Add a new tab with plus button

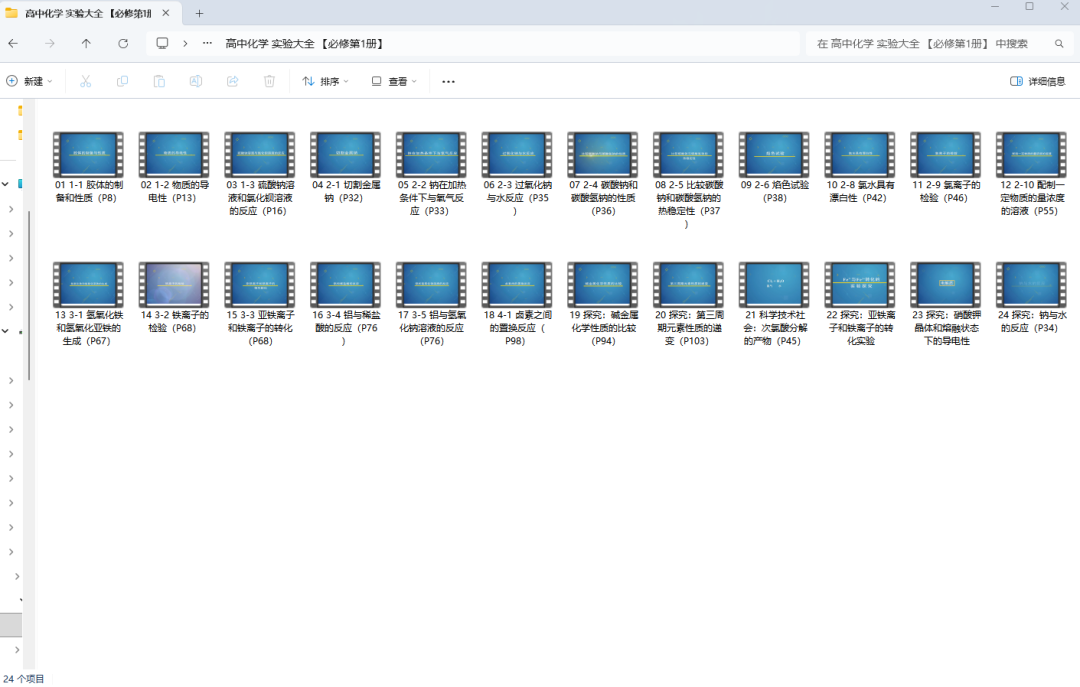tap(199, 13)
